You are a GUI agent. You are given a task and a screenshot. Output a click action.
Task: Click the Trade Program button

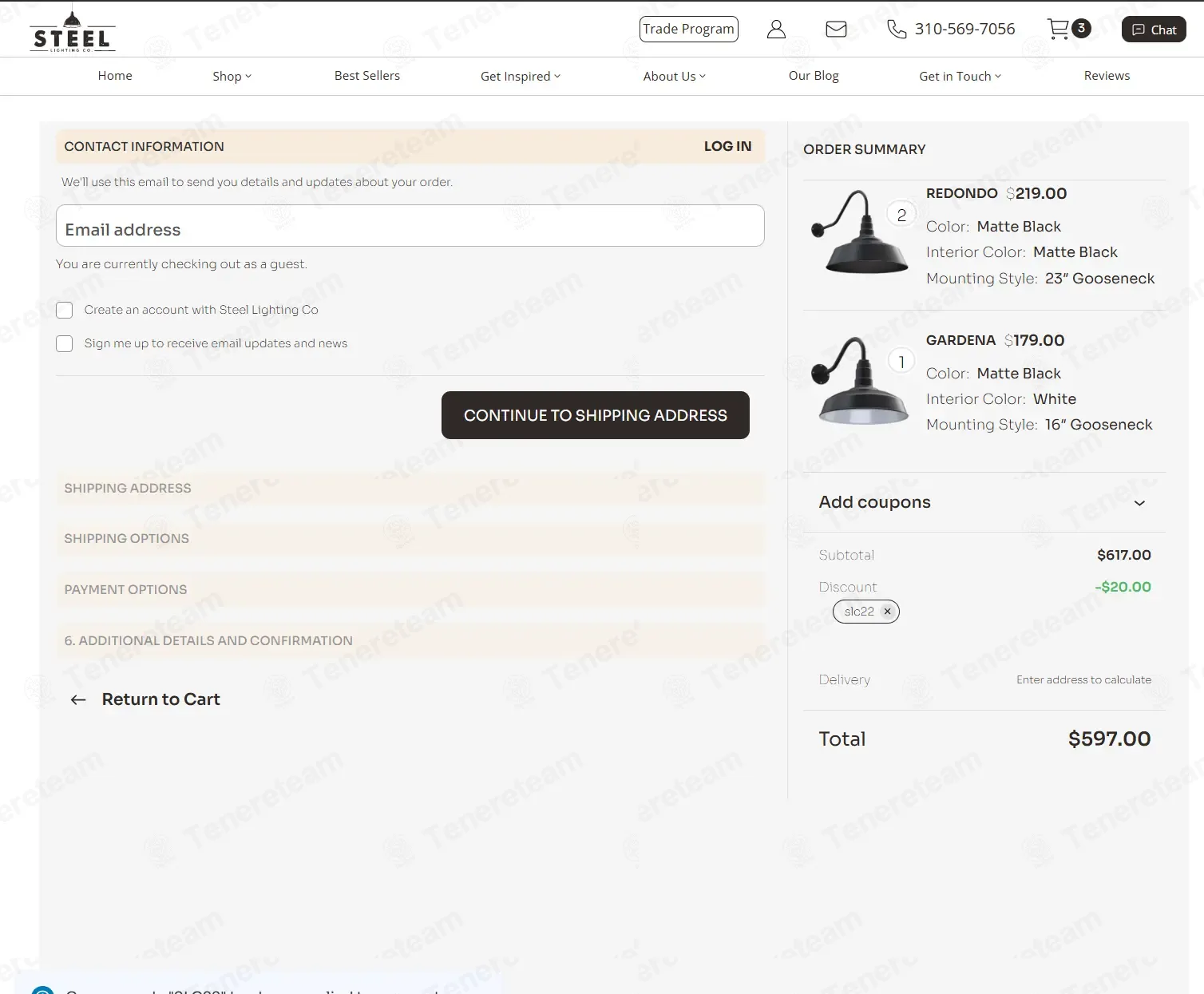[688, 30]
